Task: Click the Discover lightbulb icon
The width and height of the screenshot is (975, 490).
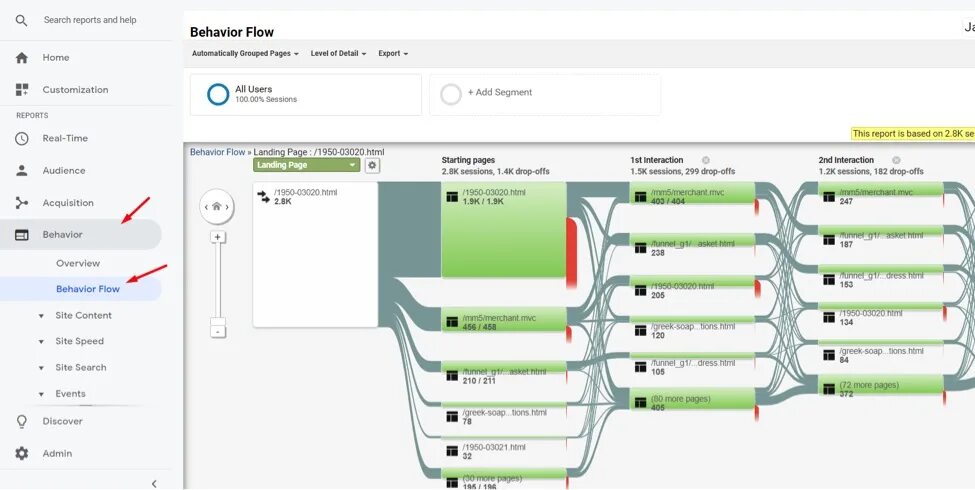Action: click(x=21, y=422)
